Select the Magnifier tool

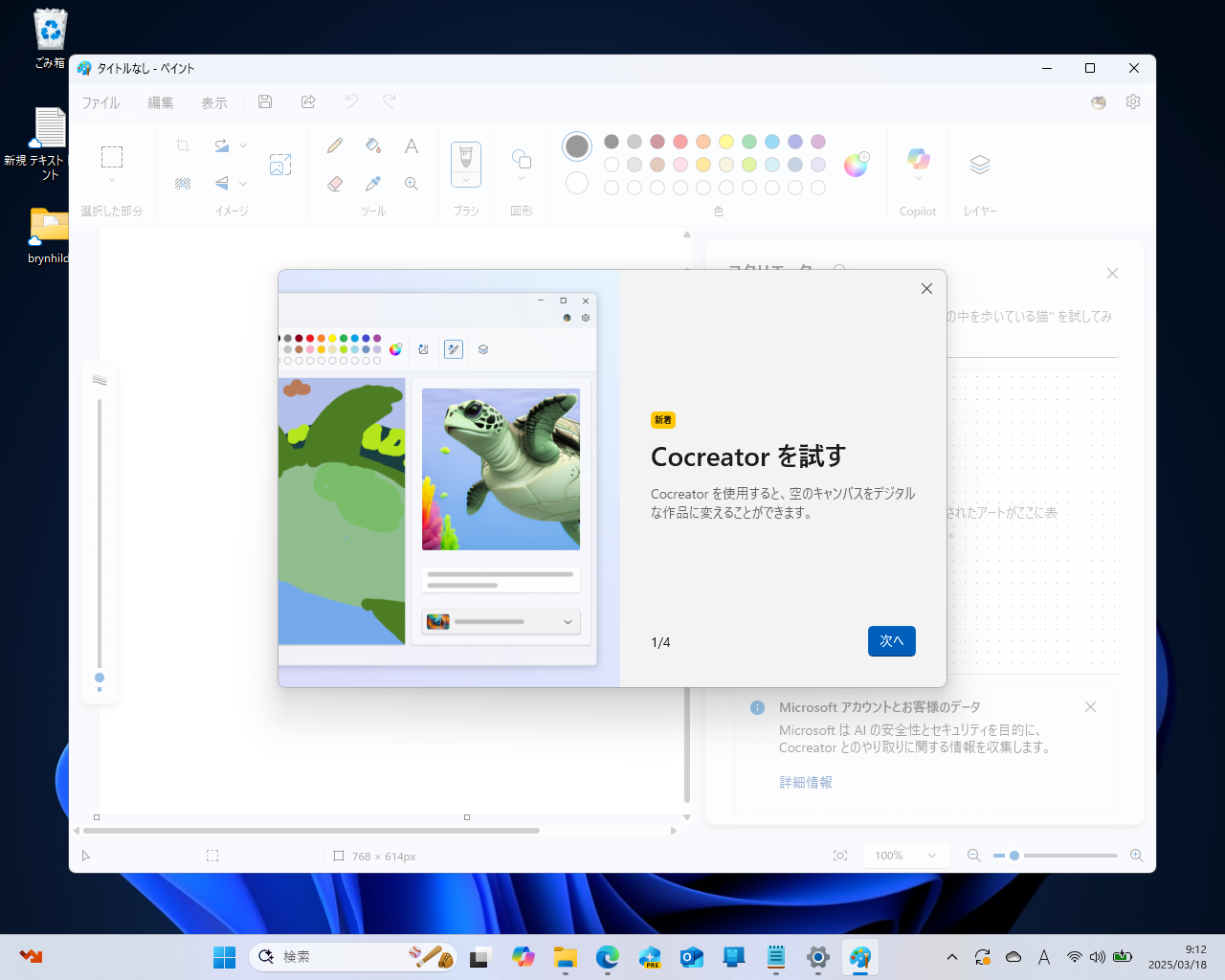pyautogui.click(x=411, y=183)
